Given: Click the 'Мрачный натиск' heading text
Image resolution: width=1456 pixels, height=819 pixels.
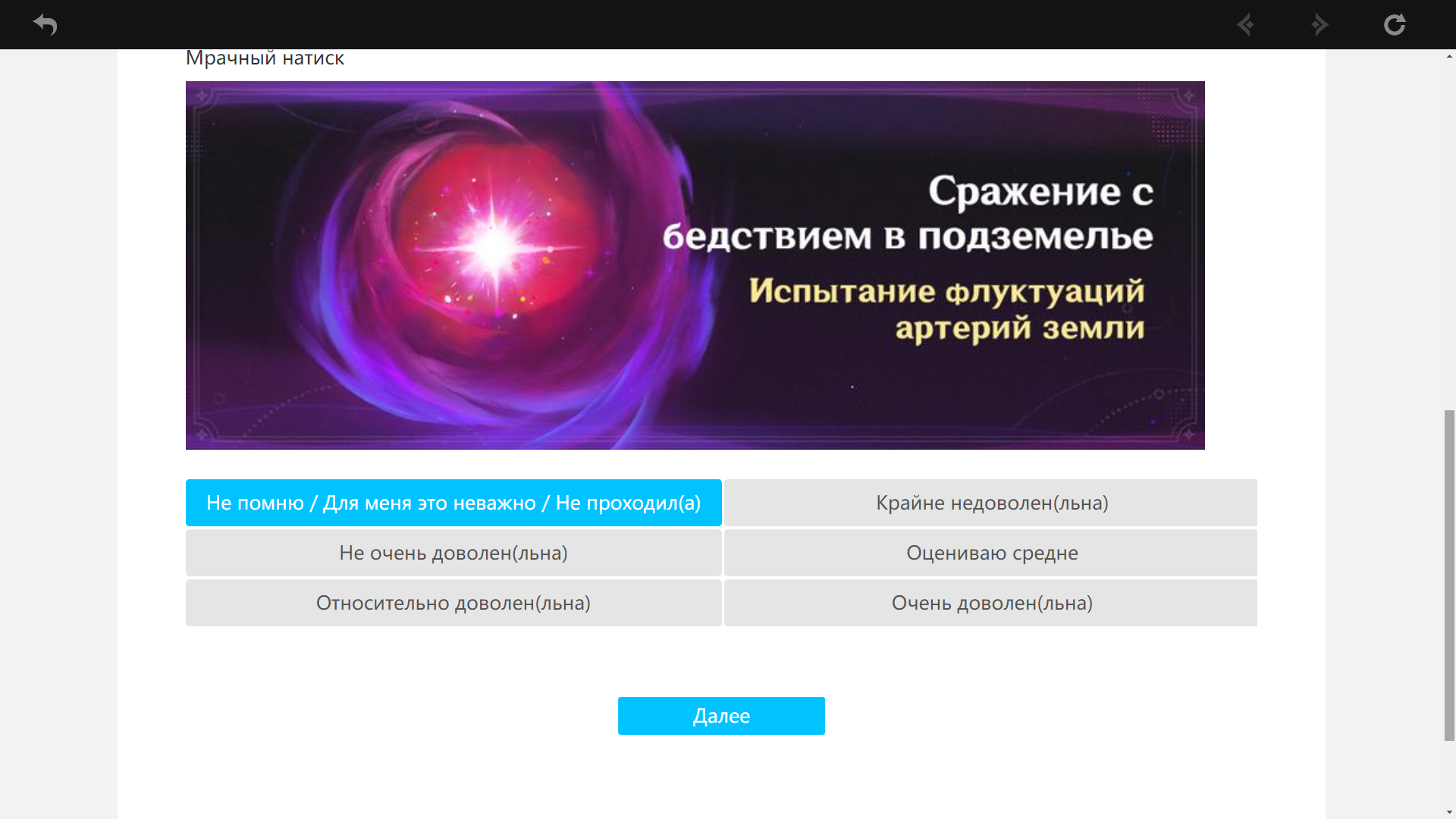Looking at the screenshot, I should pos(265,58).
